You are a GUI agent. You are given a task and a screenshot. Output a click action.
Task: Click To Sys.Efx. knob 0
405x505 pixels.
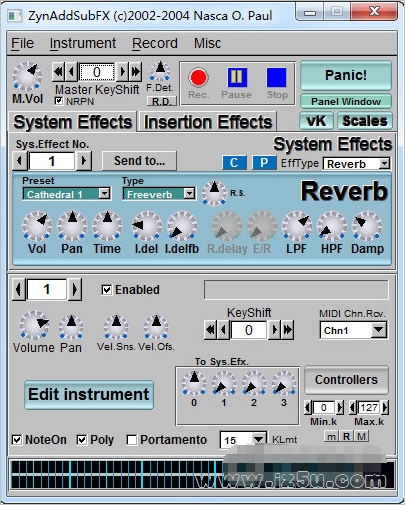pyautogui.click(x=194, y=383)
